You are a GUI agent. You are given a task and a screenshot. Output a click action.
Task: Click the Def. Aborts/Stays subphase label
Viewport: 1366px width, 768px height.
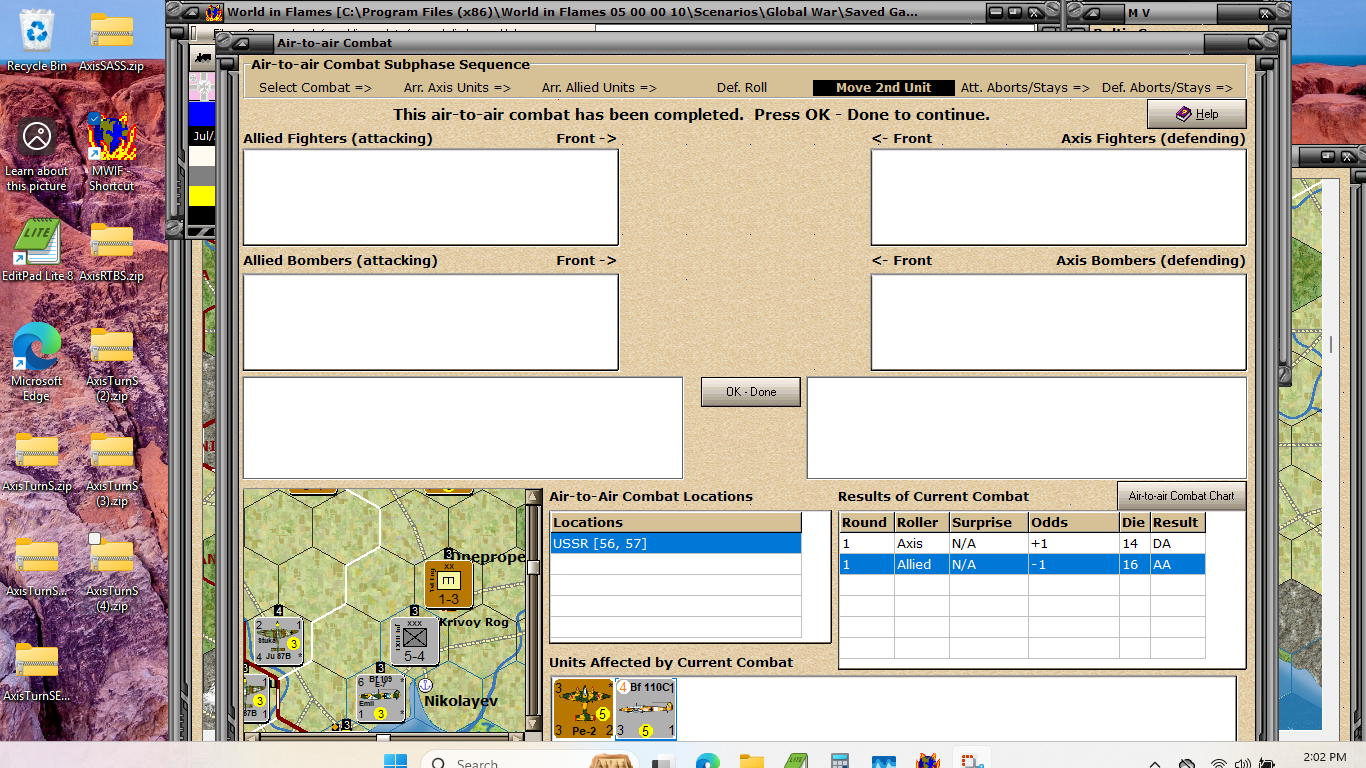(x=1167, y=87)
